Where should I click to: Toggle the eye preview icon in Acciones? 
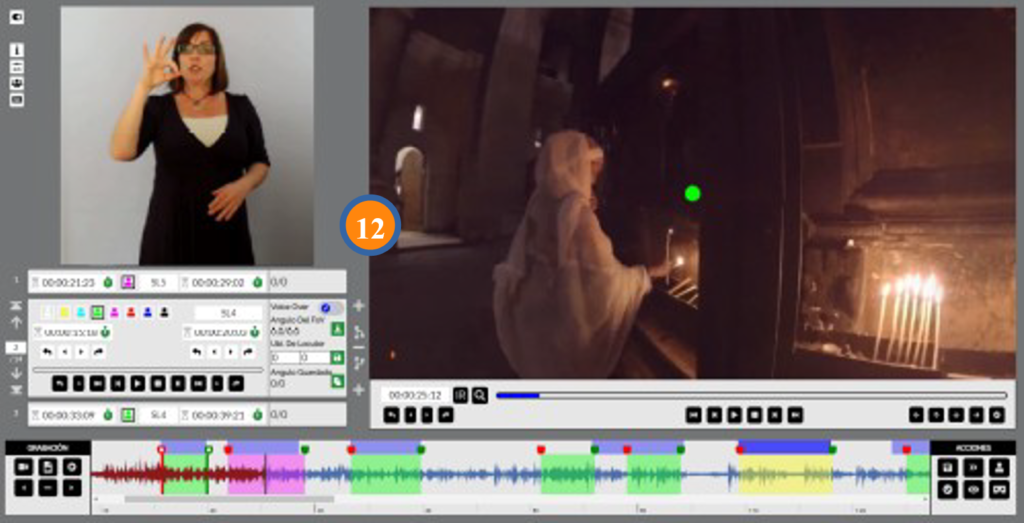pyautogui.click(x=972, y=489)
